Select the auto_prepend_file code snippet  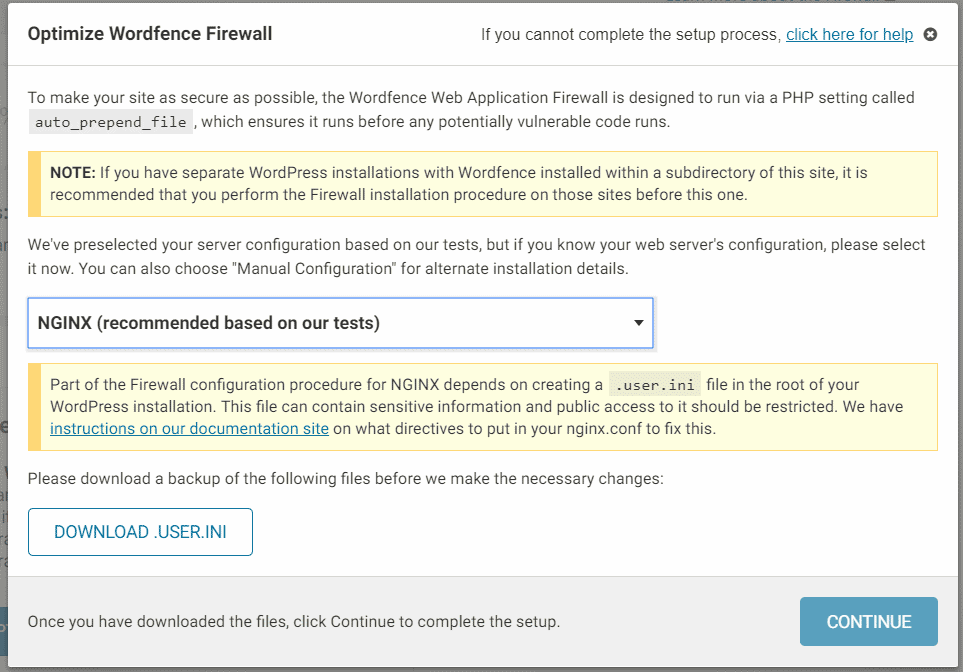[111, 122]
